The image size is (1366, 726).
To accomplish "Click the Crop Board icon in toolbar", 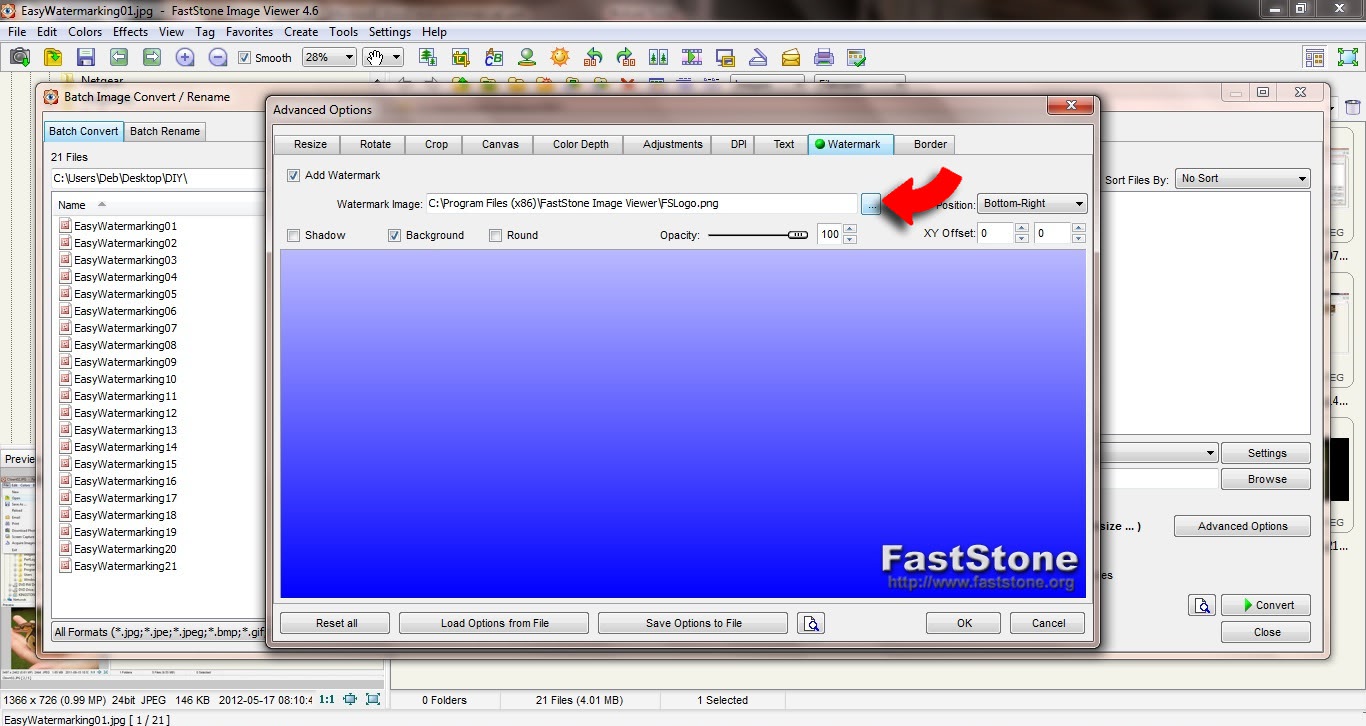I will click(461, 57).
